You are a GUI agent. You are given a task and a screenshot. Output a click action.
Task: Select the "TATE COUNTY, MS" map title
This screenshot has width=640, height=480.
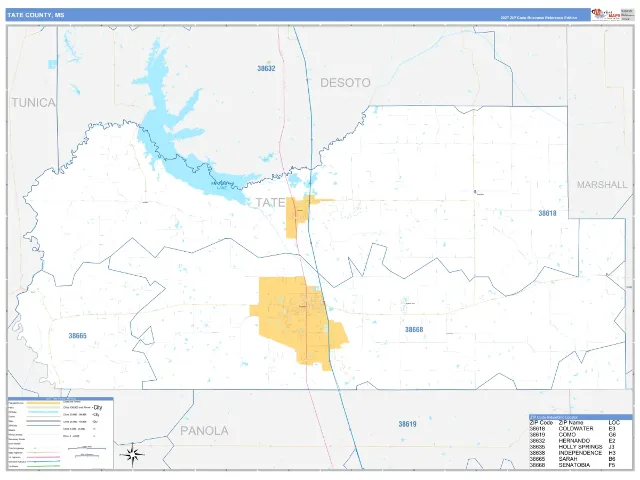coord(36,15)
